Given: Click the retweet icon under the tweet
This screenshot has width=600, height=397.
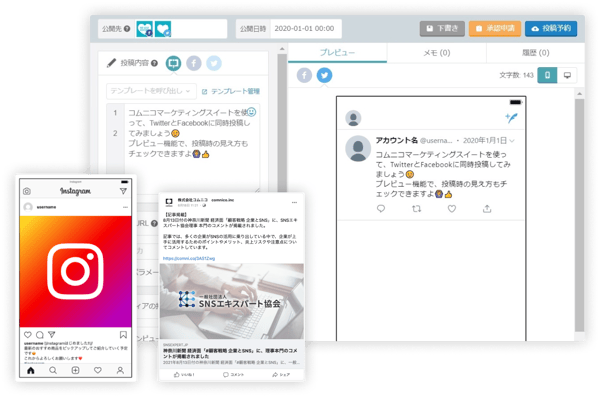Looking at the screenshot, I should 416,209.
